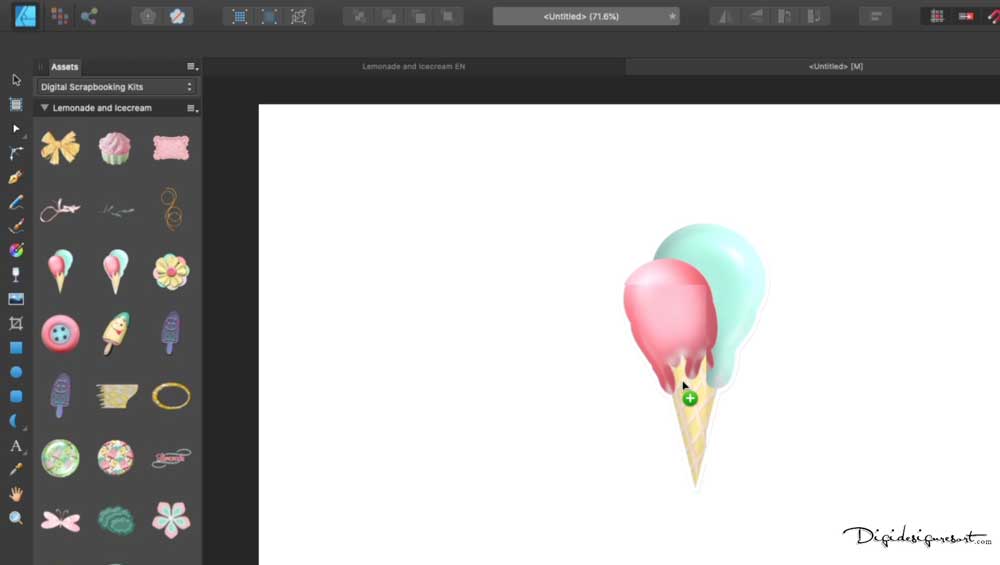Switch to the Pixel persona
Viewport: 1000px width, 565px height.
click(59, 16)
